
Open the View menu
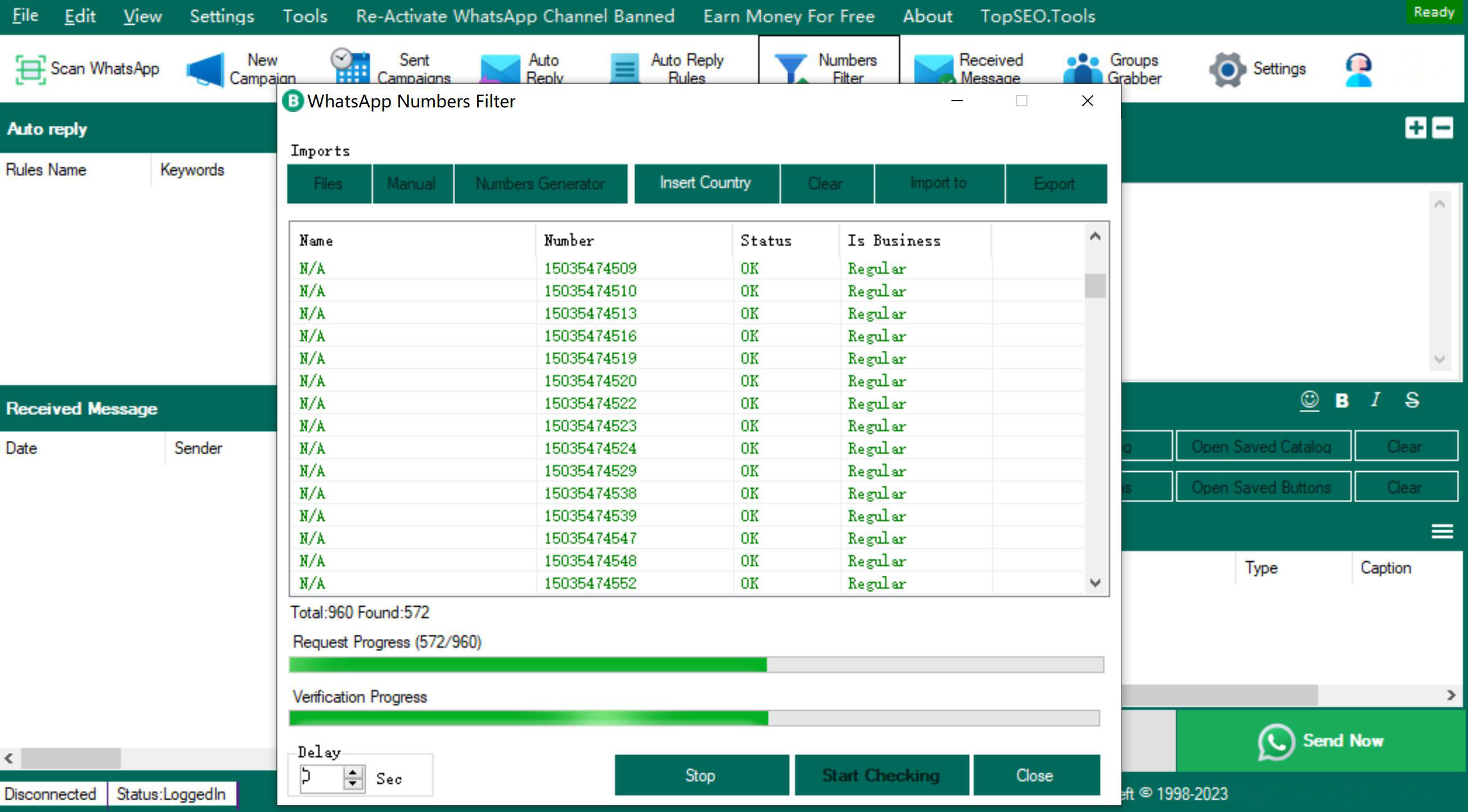142,16
